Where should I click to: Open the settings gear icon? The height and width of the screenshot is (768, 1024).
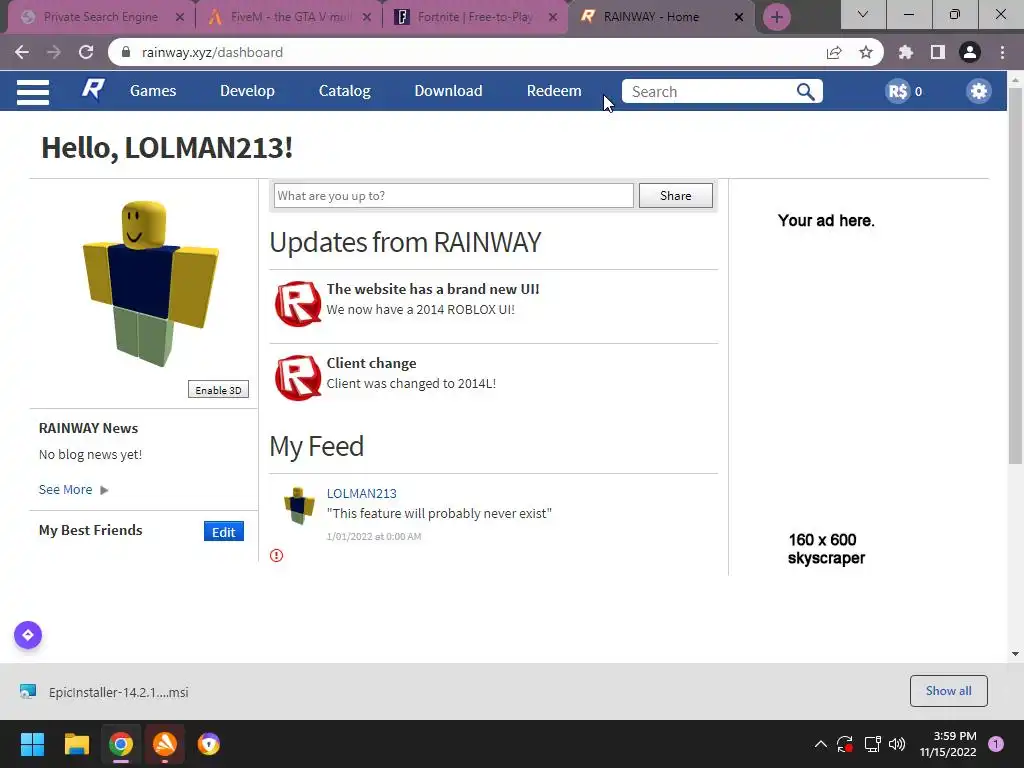point(978,91)
